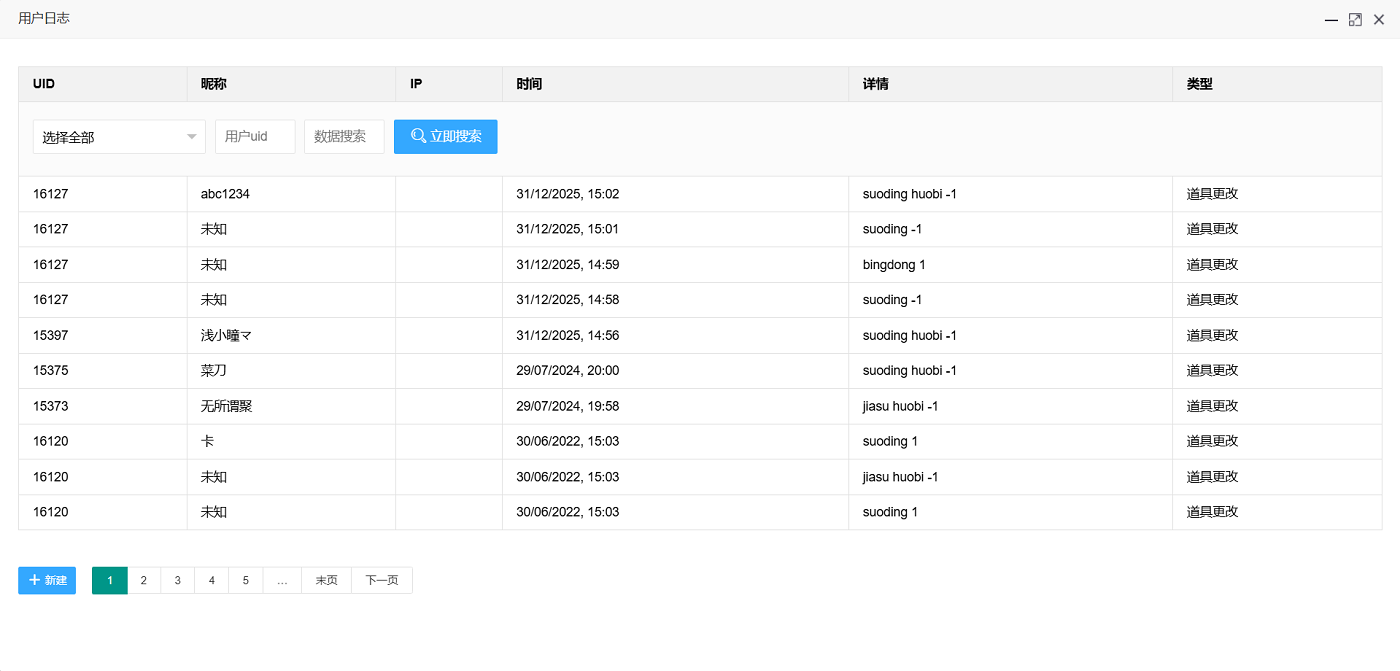Select current page 1 in pagination
Viewport: 1400px width, 671px height.
(110, 580)
